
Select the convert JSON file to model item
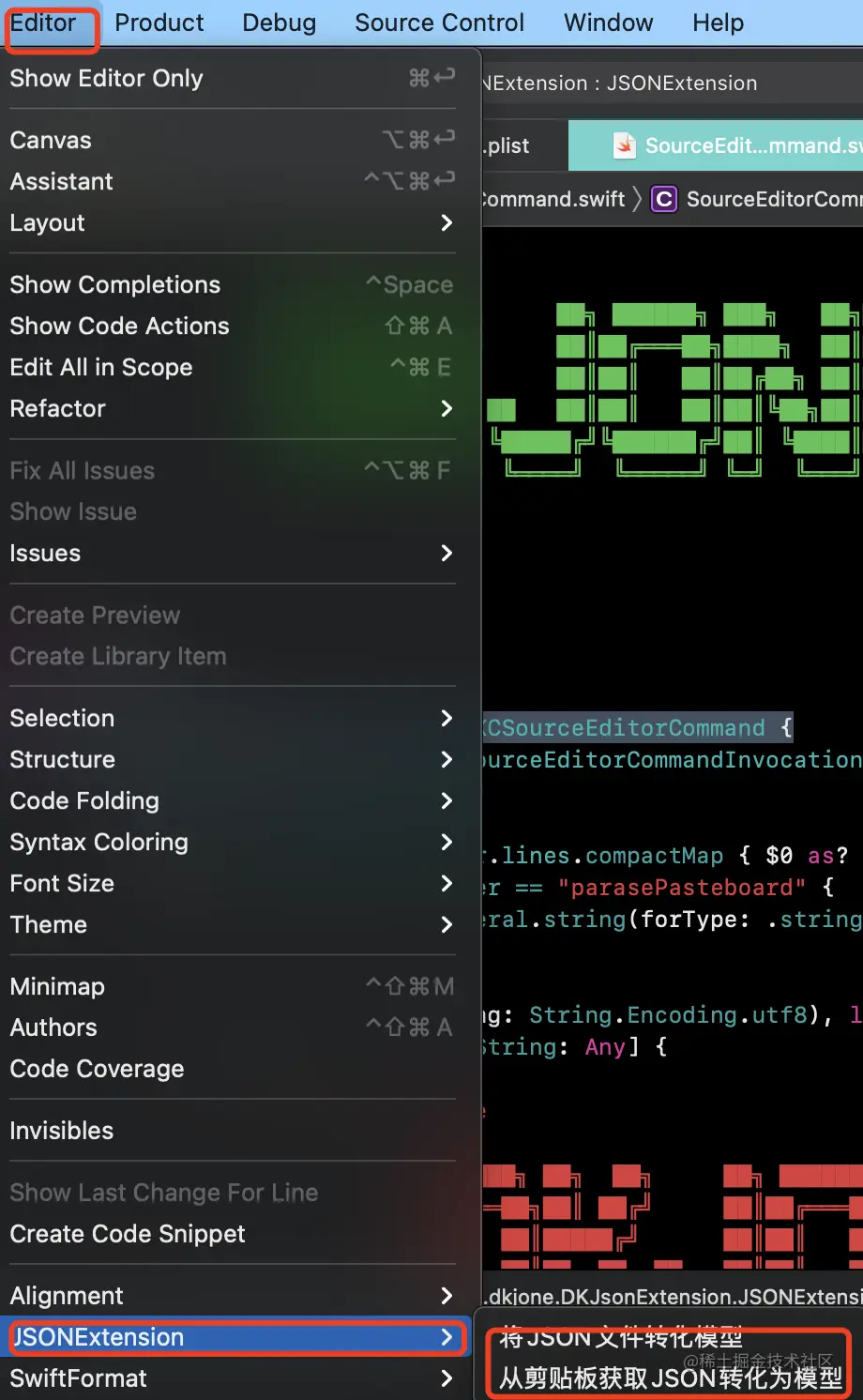pos(621,1338)
